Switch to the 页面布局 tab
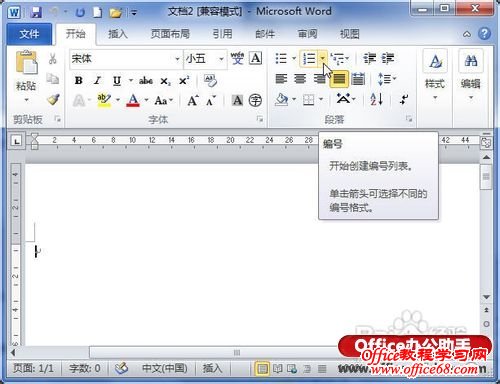 tap(170, 34)
